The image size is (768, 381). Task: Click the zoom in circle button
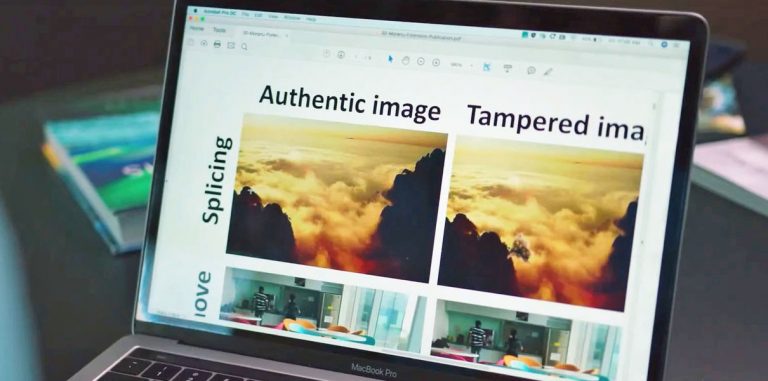click(x=436, y=62)
